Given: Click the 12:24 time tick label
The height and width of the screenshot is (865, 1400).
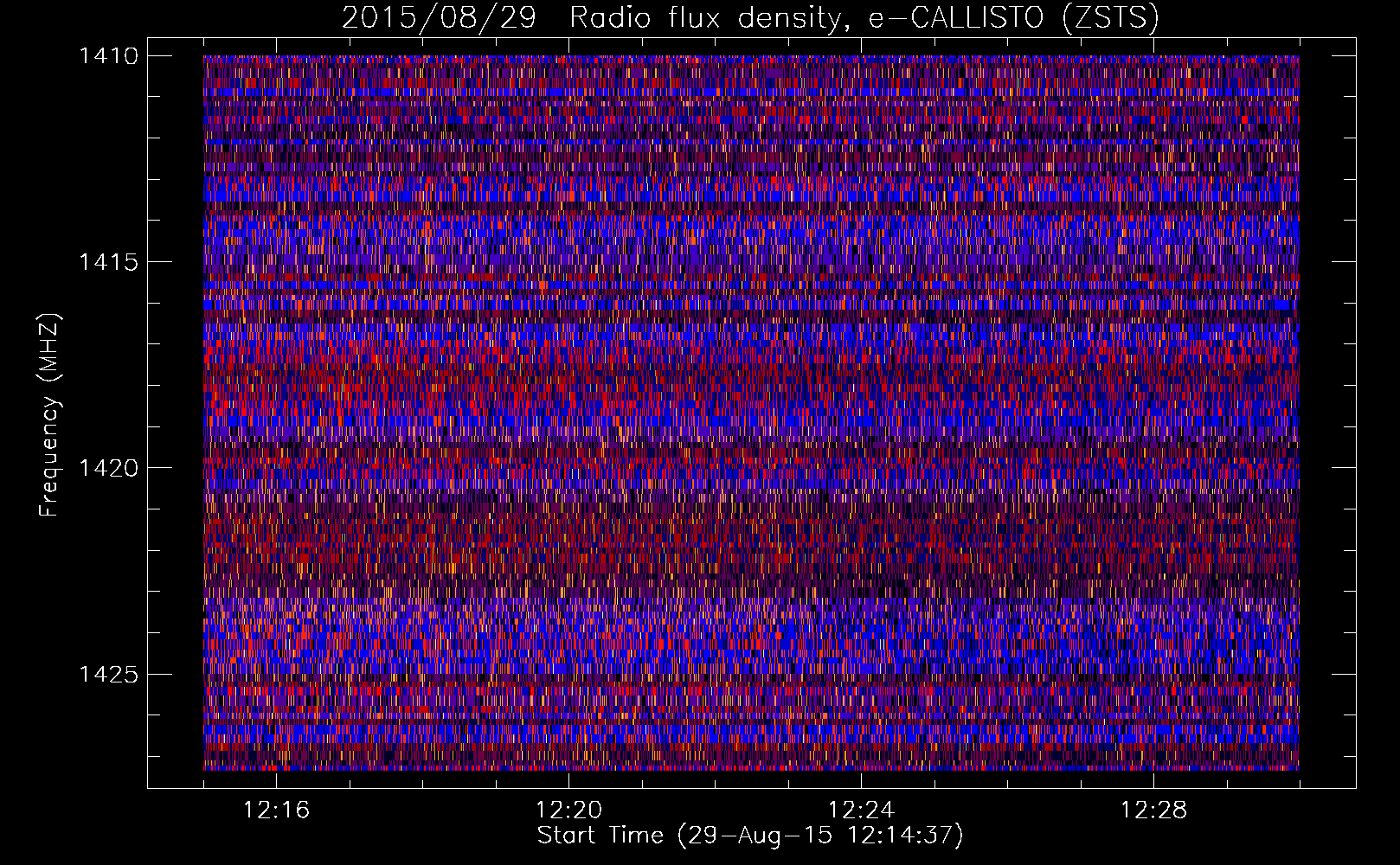Looking at the screenshot, I should 861,811.
